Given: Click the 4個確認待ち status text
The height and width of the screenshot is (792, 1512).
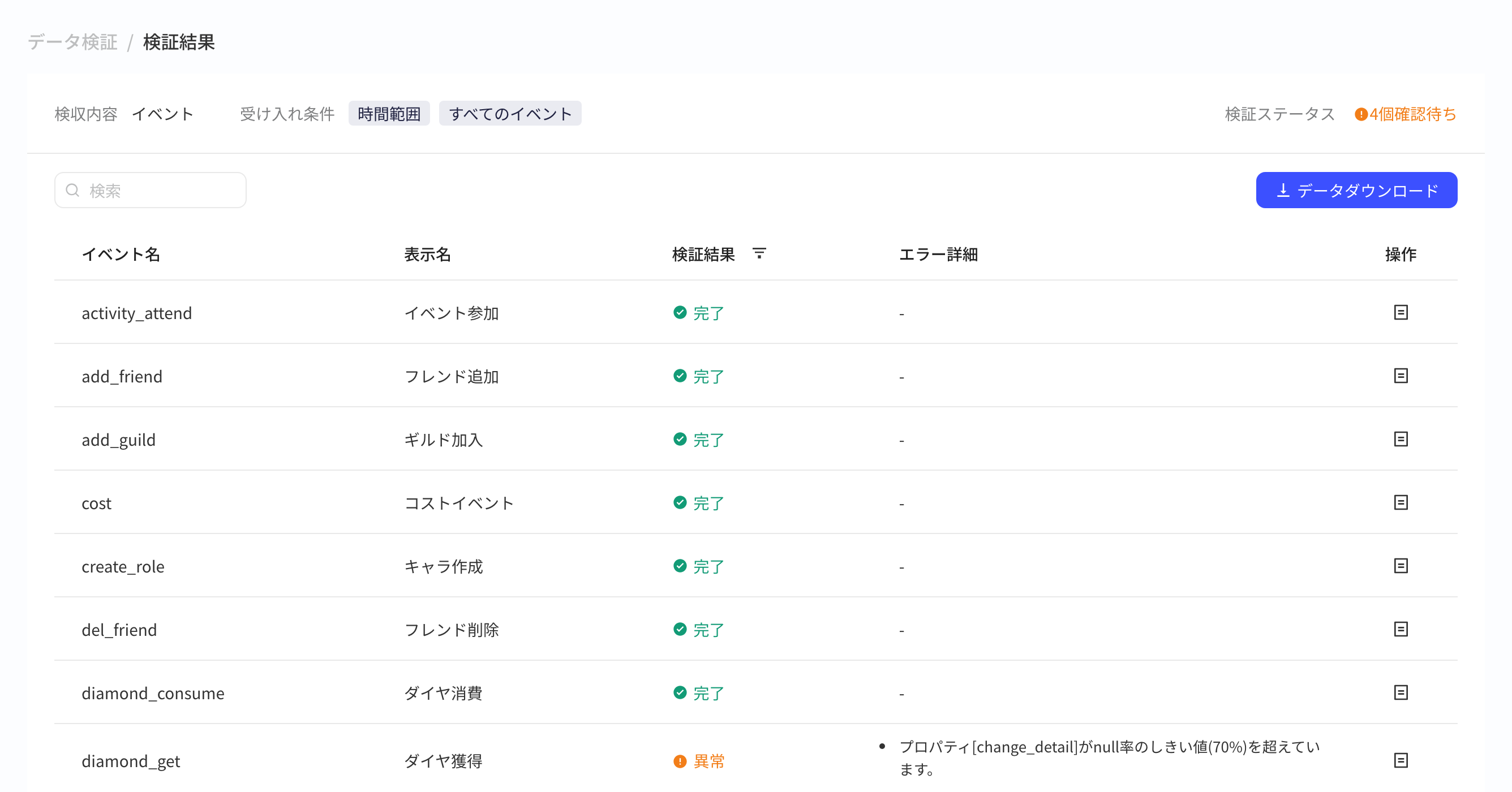Looking at the screenshot, I should pos(1412,114).
